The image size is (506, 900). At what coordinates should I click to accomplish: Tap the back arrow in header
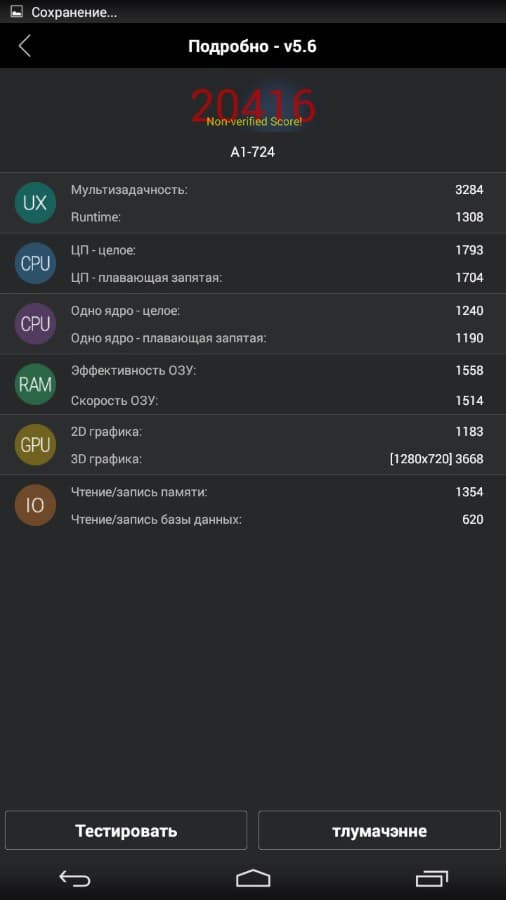(x=24, y=46)
